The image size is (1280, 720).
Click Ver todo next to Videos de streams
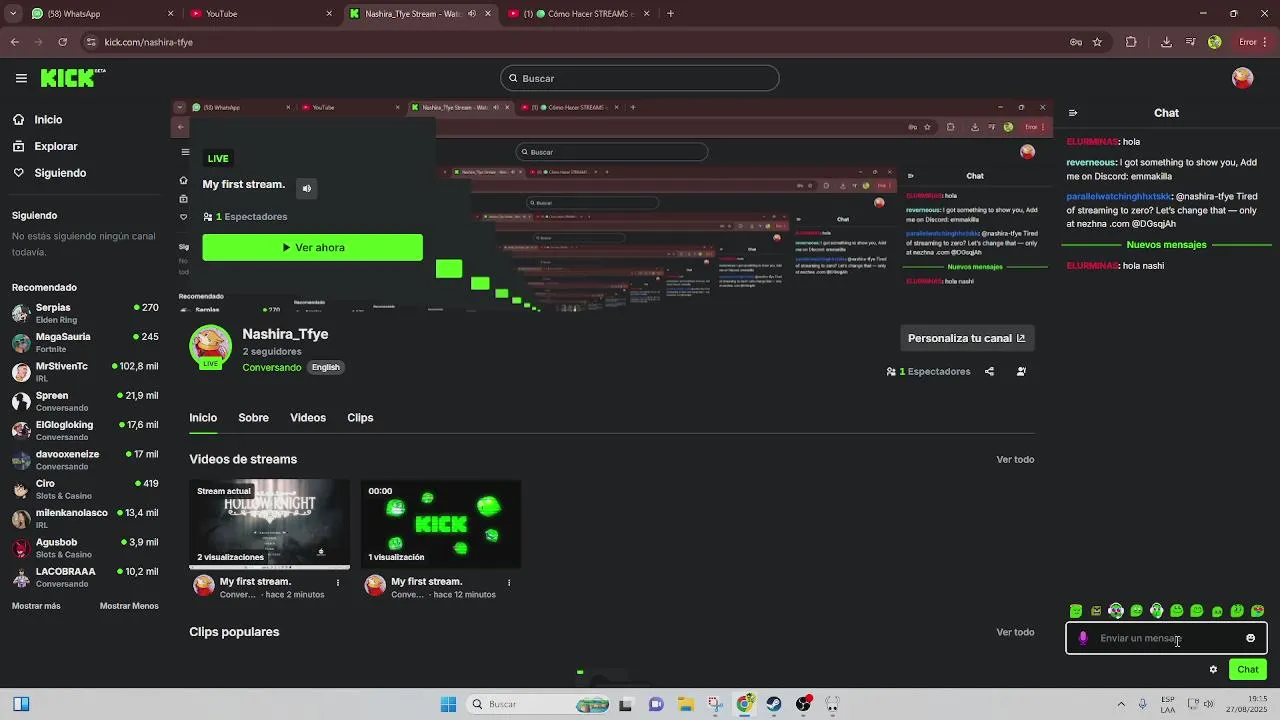tap(1015, 459)
